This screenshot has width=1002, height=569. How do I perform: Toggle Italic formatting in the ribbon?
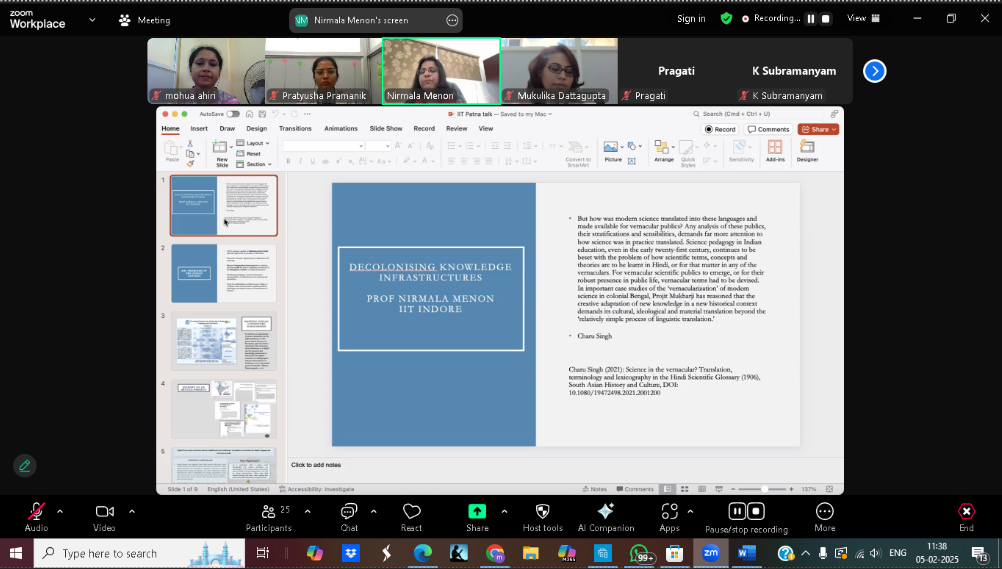(x=300, y=161)
